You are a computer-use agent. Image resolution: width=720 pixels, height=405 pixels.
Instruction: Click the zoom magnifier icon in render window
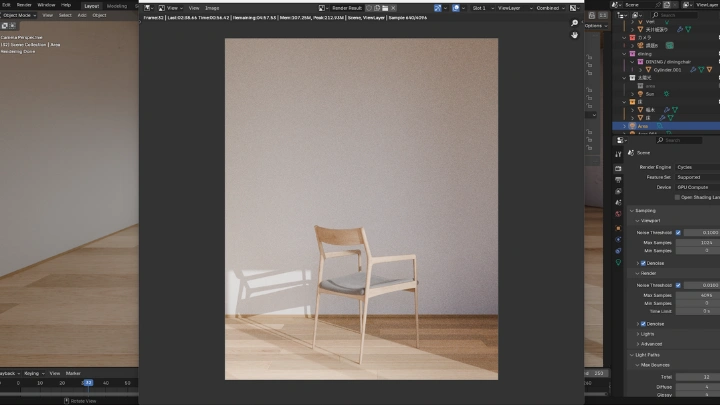574,23
